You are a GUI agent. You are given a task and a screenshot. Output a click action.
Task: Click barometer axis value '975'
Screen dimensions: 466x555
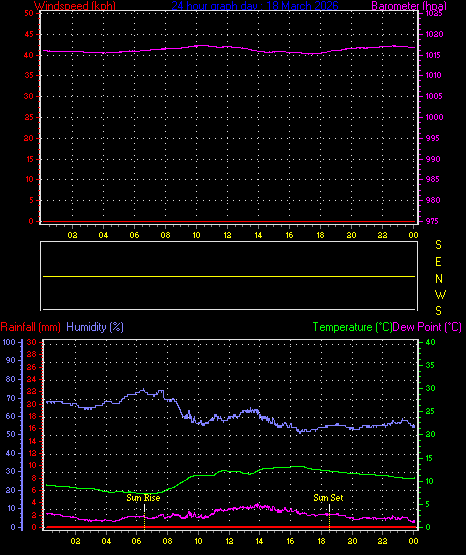pyautogui.click(x=432, y=221)
